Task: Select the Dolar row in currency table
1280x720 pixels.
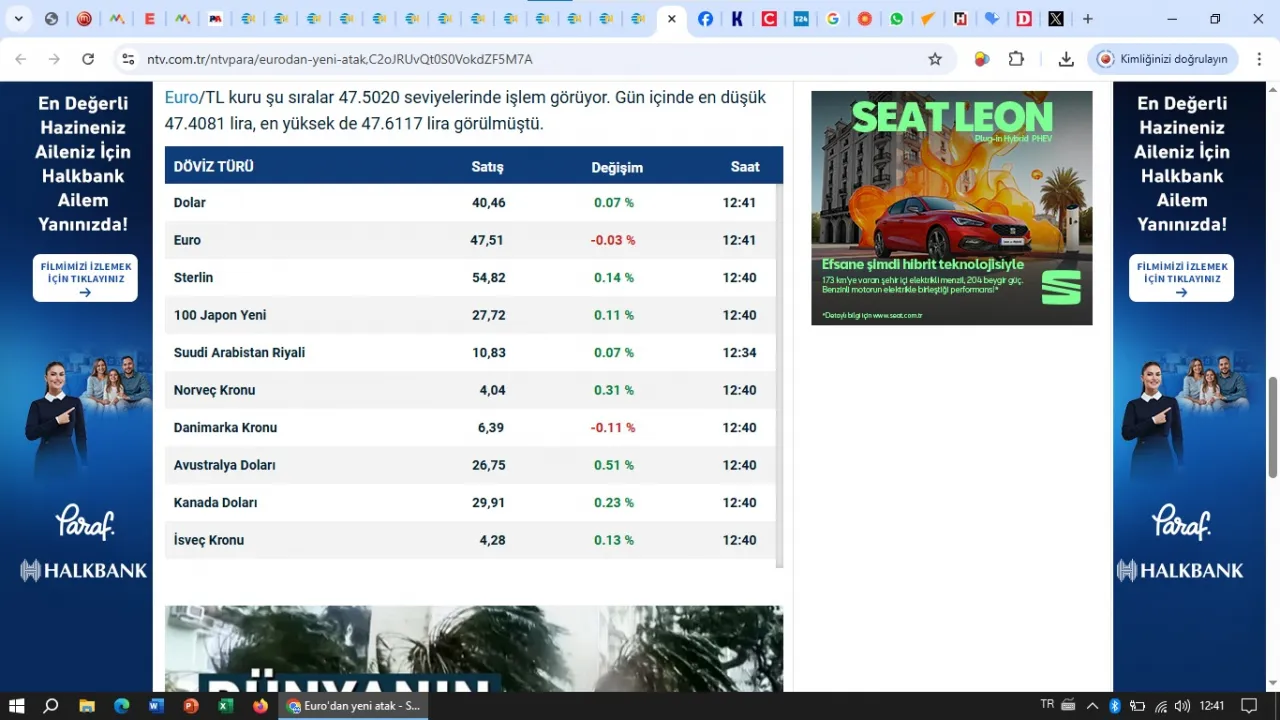Action: click(469, 202)
